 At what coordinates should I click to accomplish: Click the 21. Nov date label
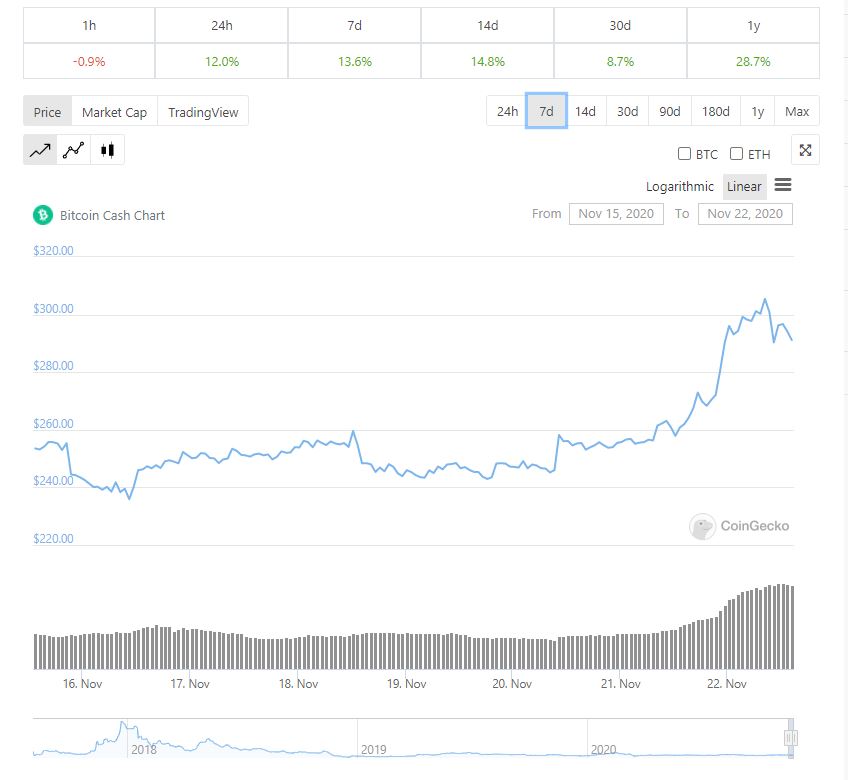[x=620, y=684]
